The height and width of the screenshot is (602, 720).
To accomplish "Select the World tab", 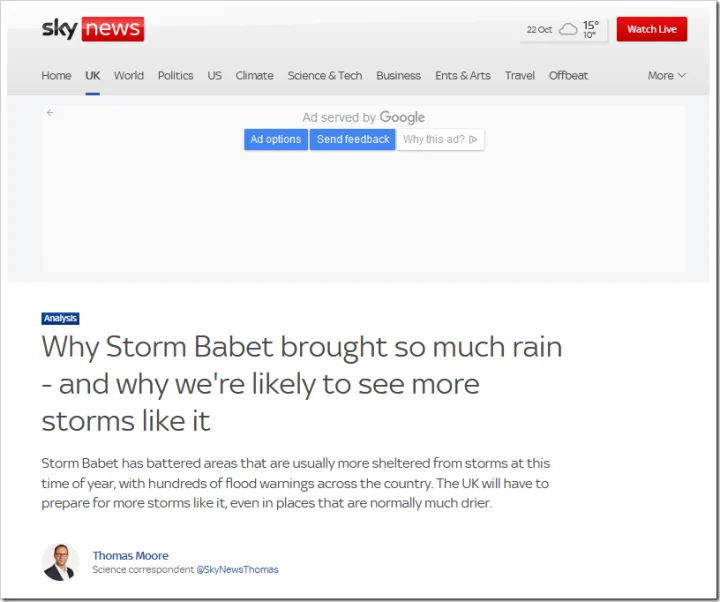I will coord(129,75).
